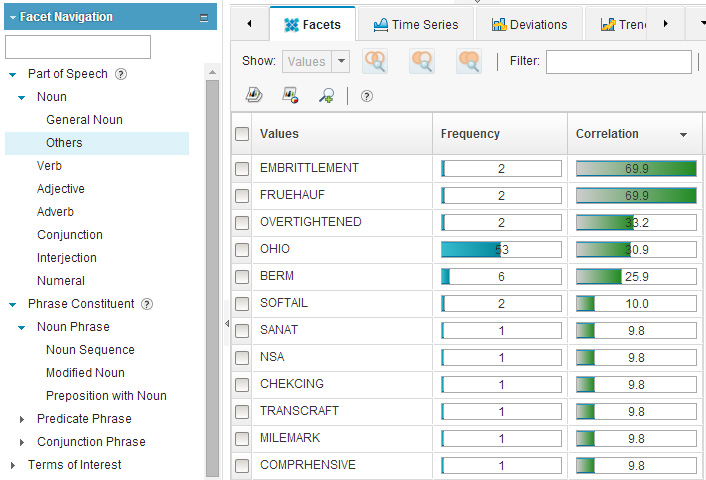Image resolution: width=706 pixels, height=480 pixels.
Task: Check the BERM row checkbox
Action: pos(242,277)
